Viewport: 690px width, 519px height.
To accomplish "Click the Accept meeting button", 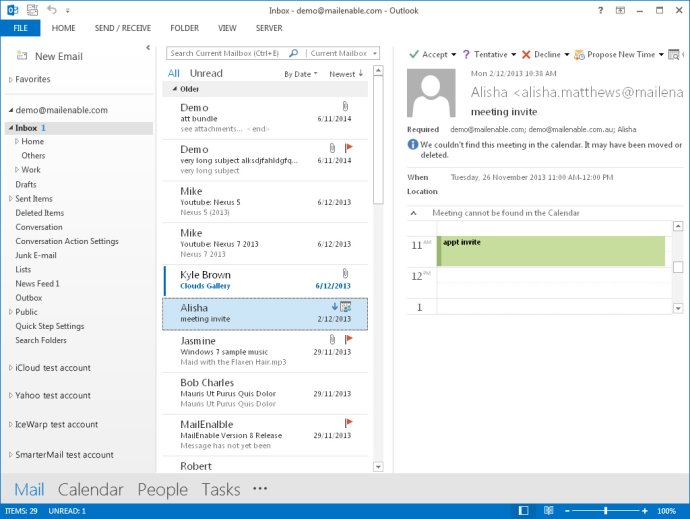I will [428, 54].
